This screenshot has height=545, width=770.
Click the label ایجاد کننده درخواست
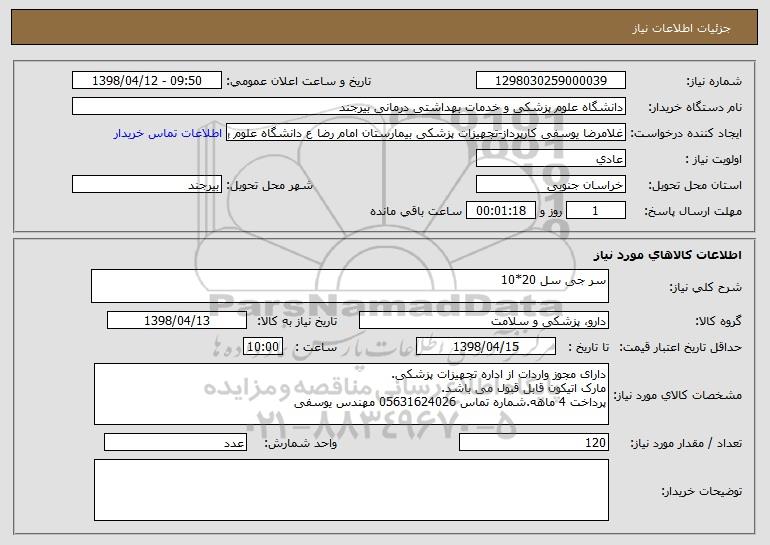pos(686,134)
